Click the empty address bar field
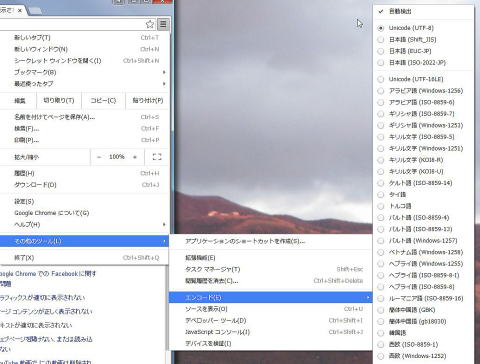The image size is (480, 364). coord(72,24)
